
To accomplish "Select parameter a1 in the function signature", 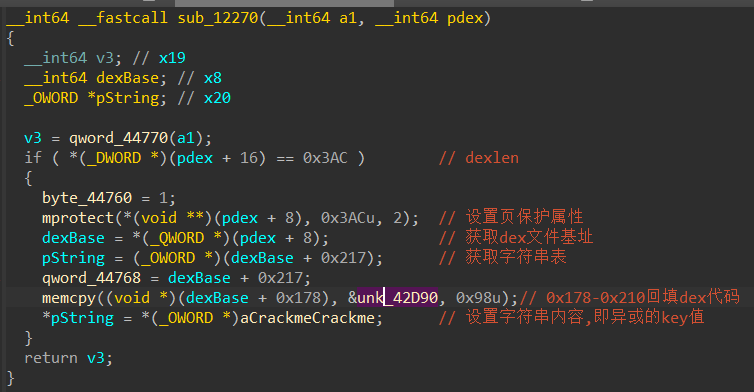I will [348, 18].
